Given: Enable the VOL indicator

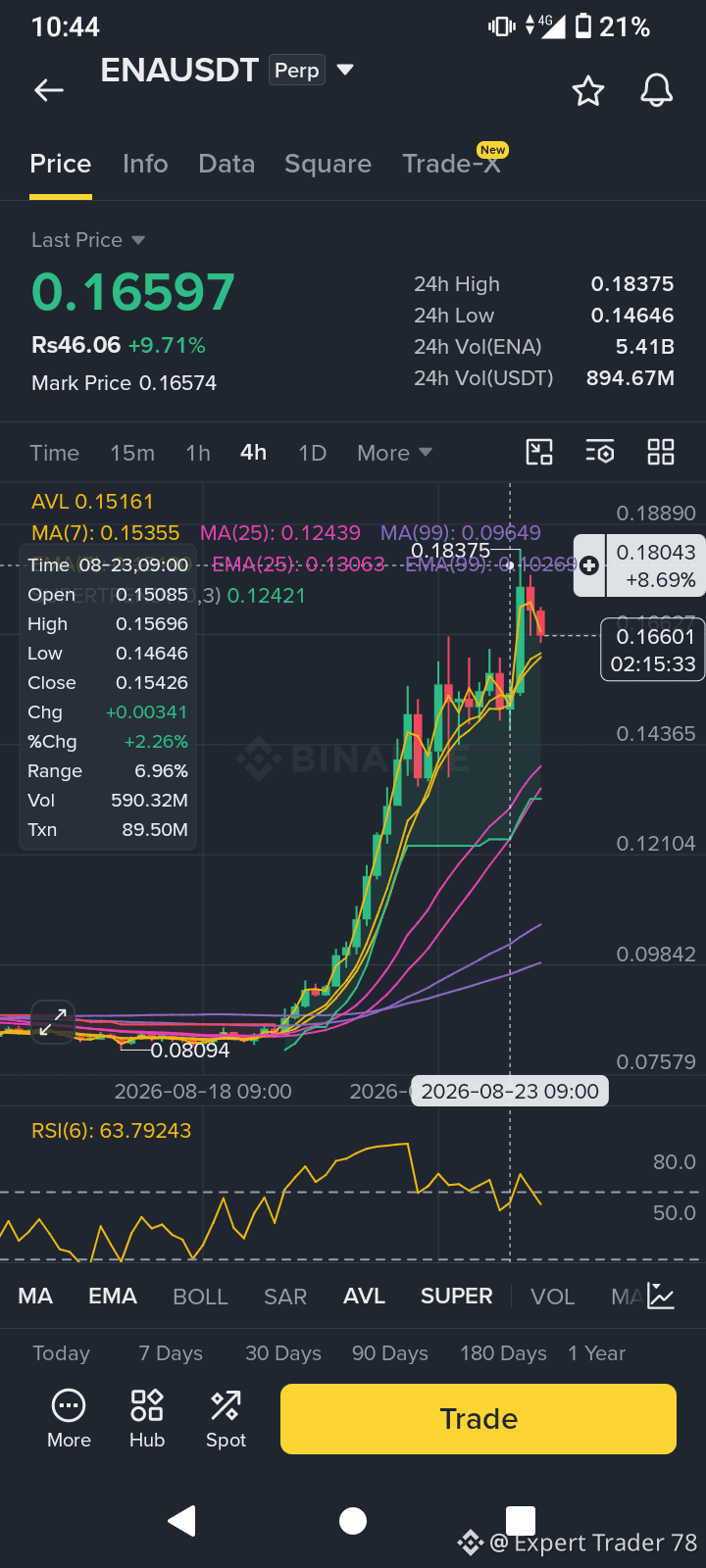Looking at the screenshot, I should coord(552,1297).
